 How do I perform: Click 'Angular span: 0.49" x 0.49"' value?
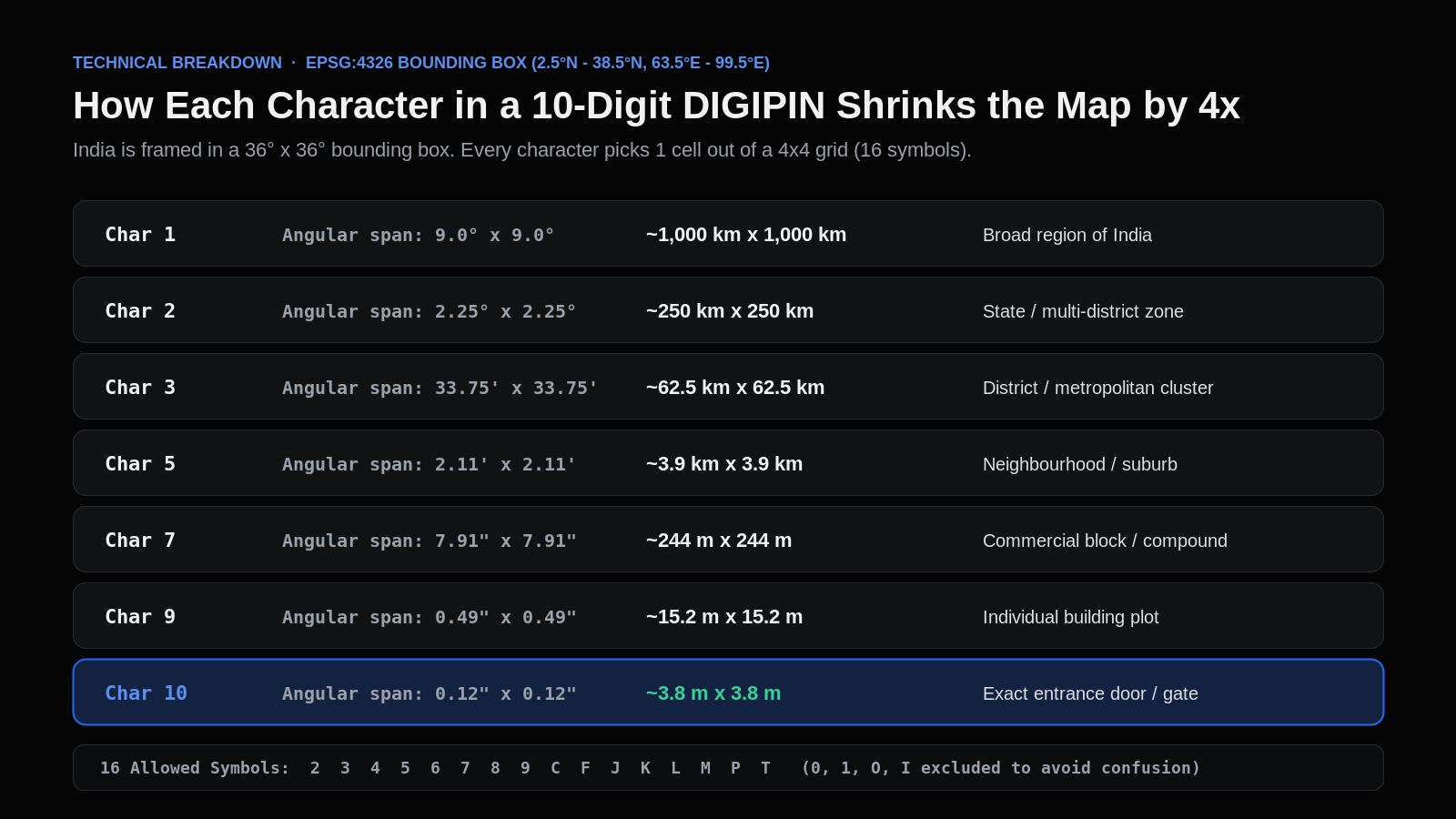click(430, 617)
